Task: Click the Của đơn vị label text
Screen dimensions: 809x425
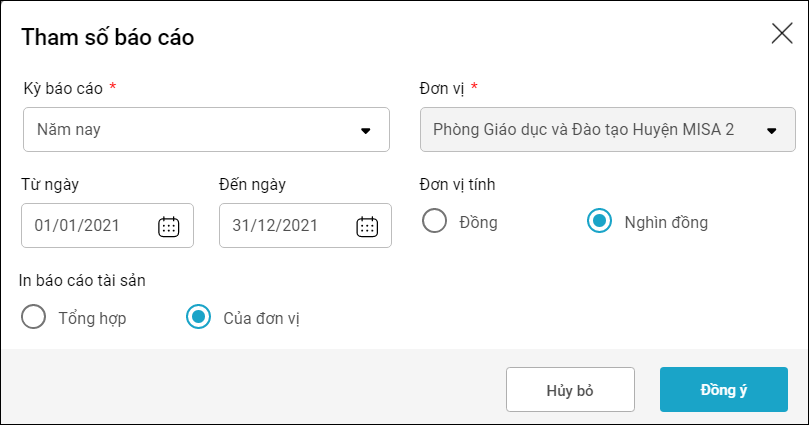Action: pos(262,318)
